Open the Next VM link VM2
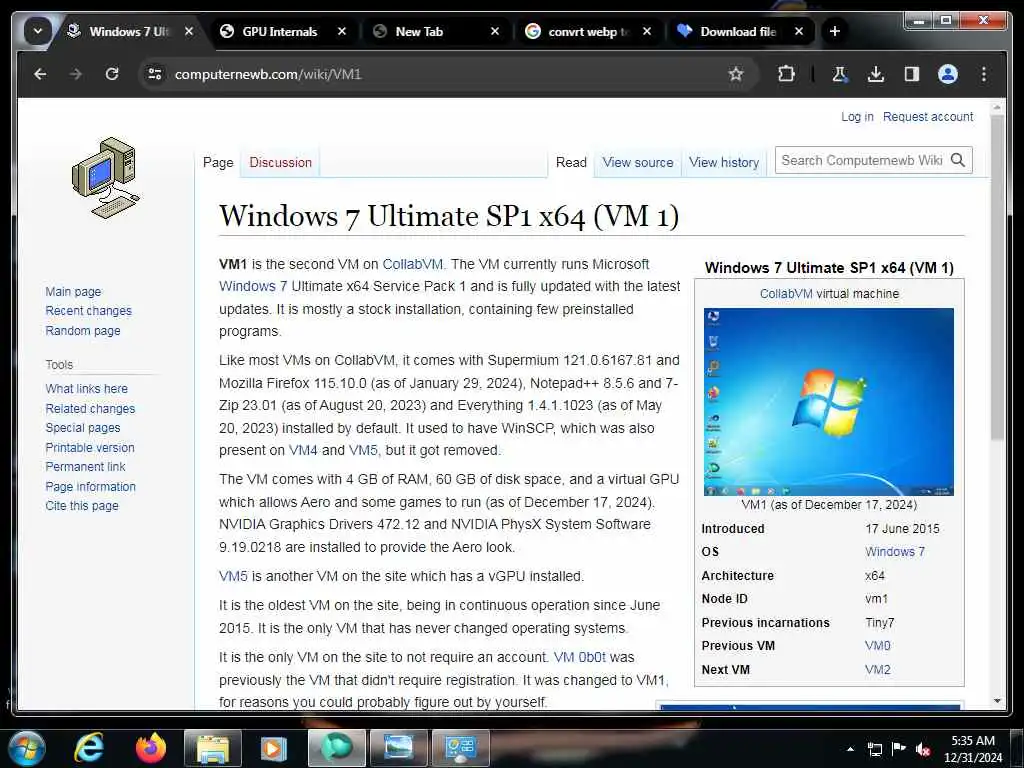This screenshot has height=768, width=1024. tap(877, 669)
